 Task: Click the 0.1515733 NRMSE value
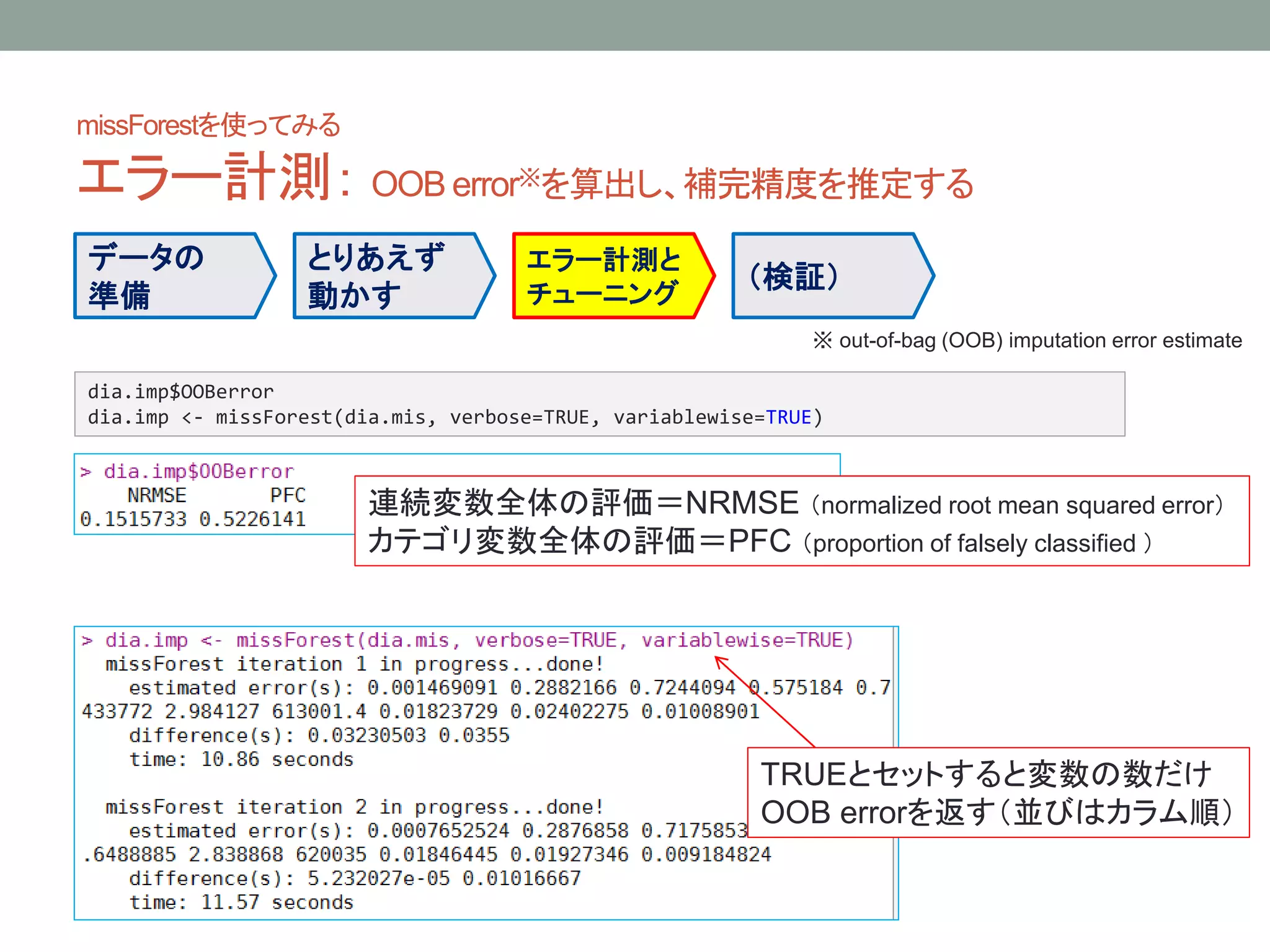point(133,519)
